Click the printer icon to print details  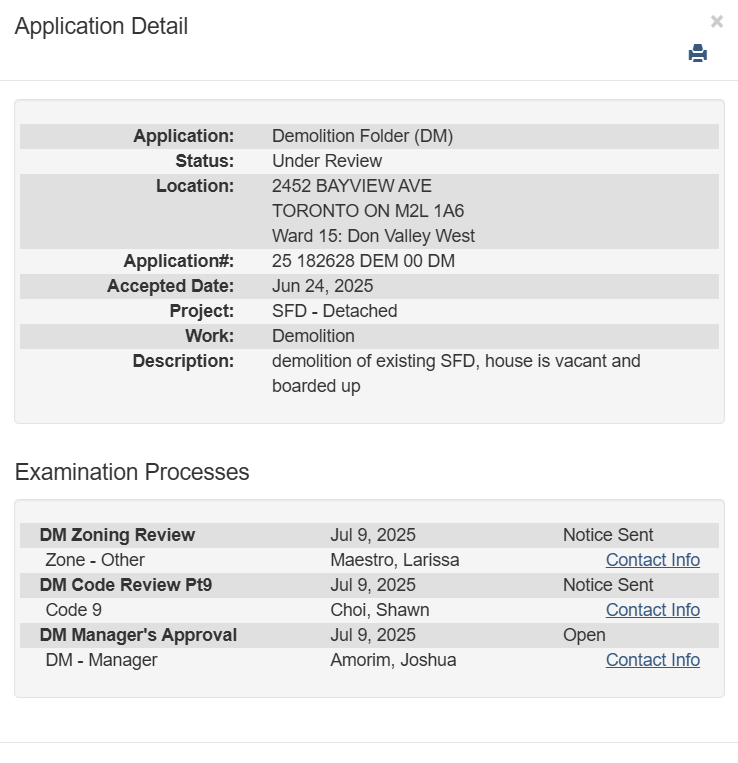[x=697, y=54]
